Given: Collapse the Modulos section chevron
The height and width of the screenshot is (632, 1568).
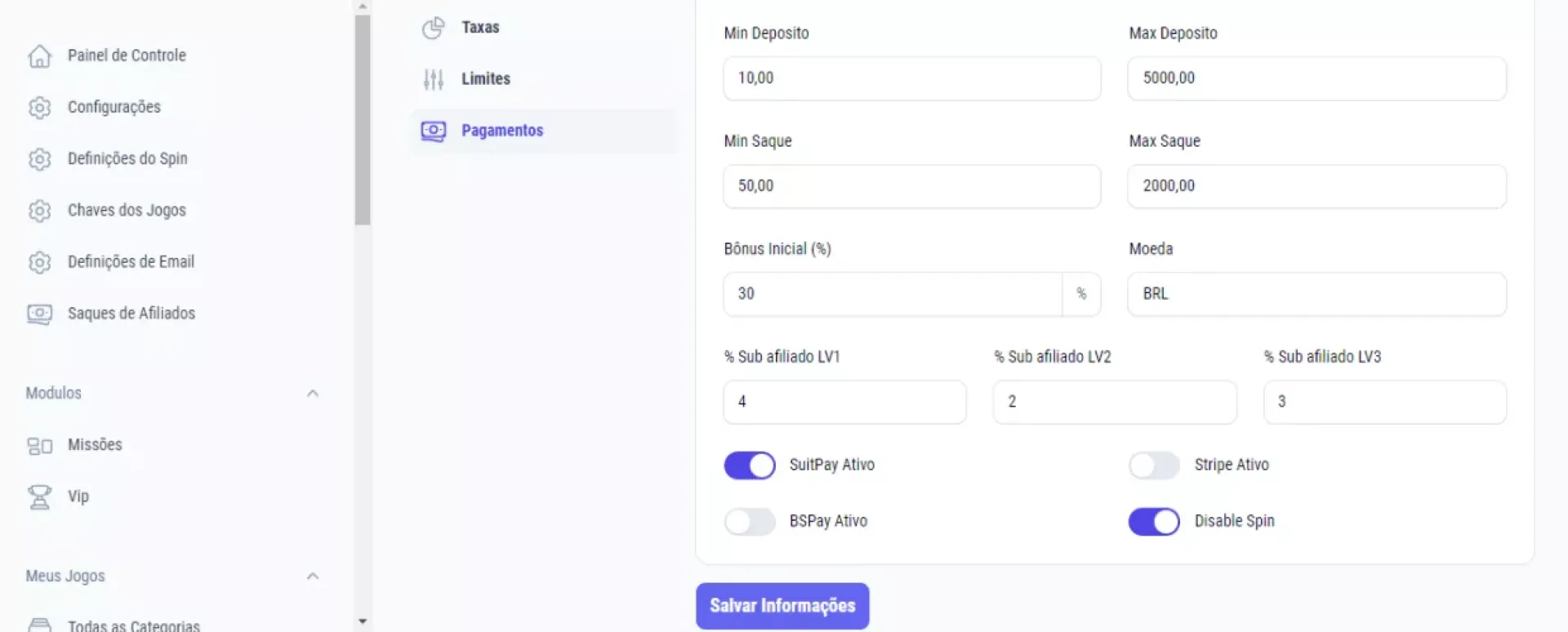Looking at the screenshot, I should [x=312, y=394].
